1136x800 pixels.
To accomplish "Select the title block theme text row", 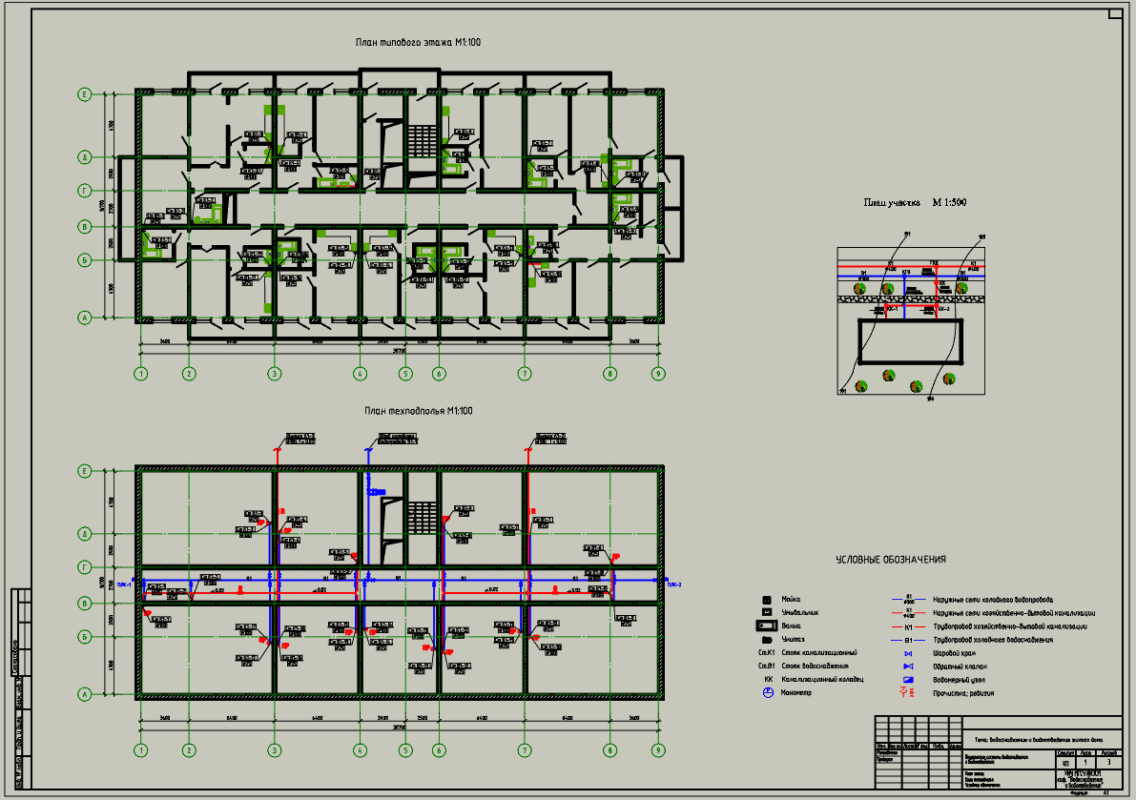I will 1040,738.
